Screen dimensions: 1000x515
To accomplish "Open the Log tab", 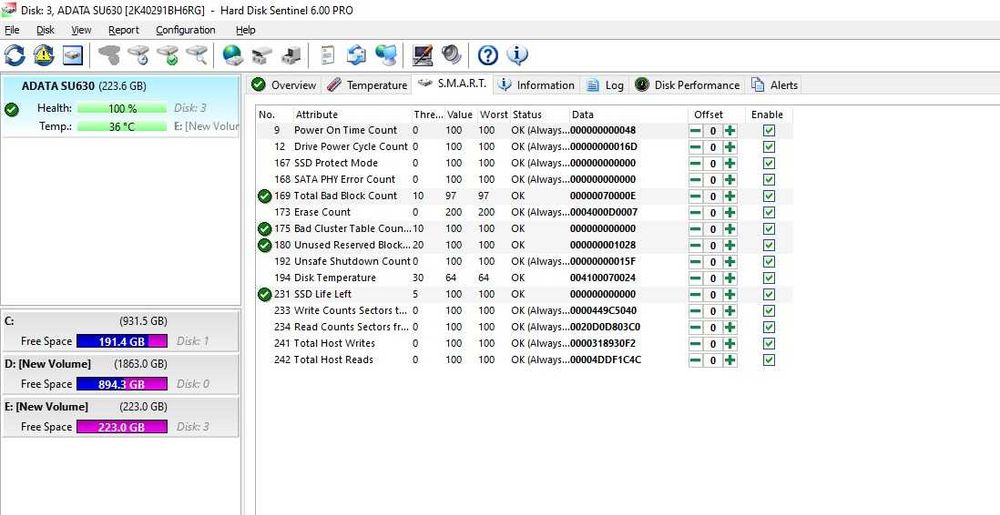I will pyautogui.click(x=605, y=85).
